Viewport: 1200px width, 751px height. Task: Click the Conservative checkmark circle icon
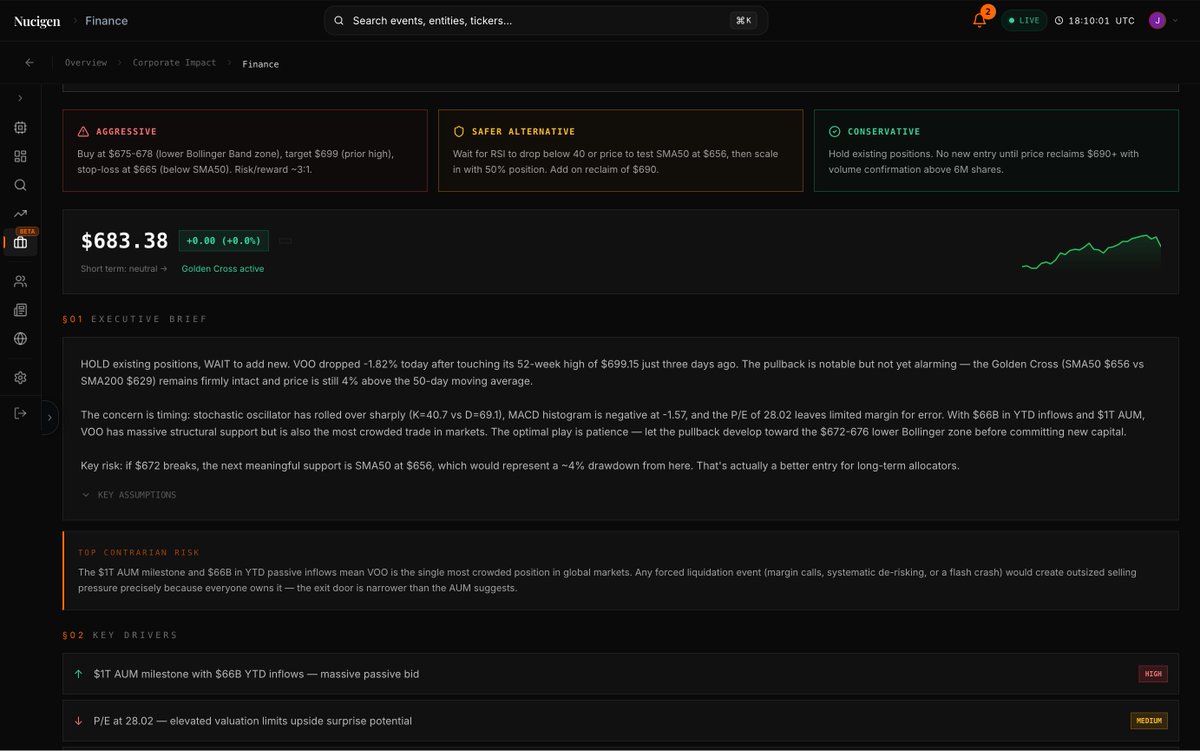tap(835, 131)
